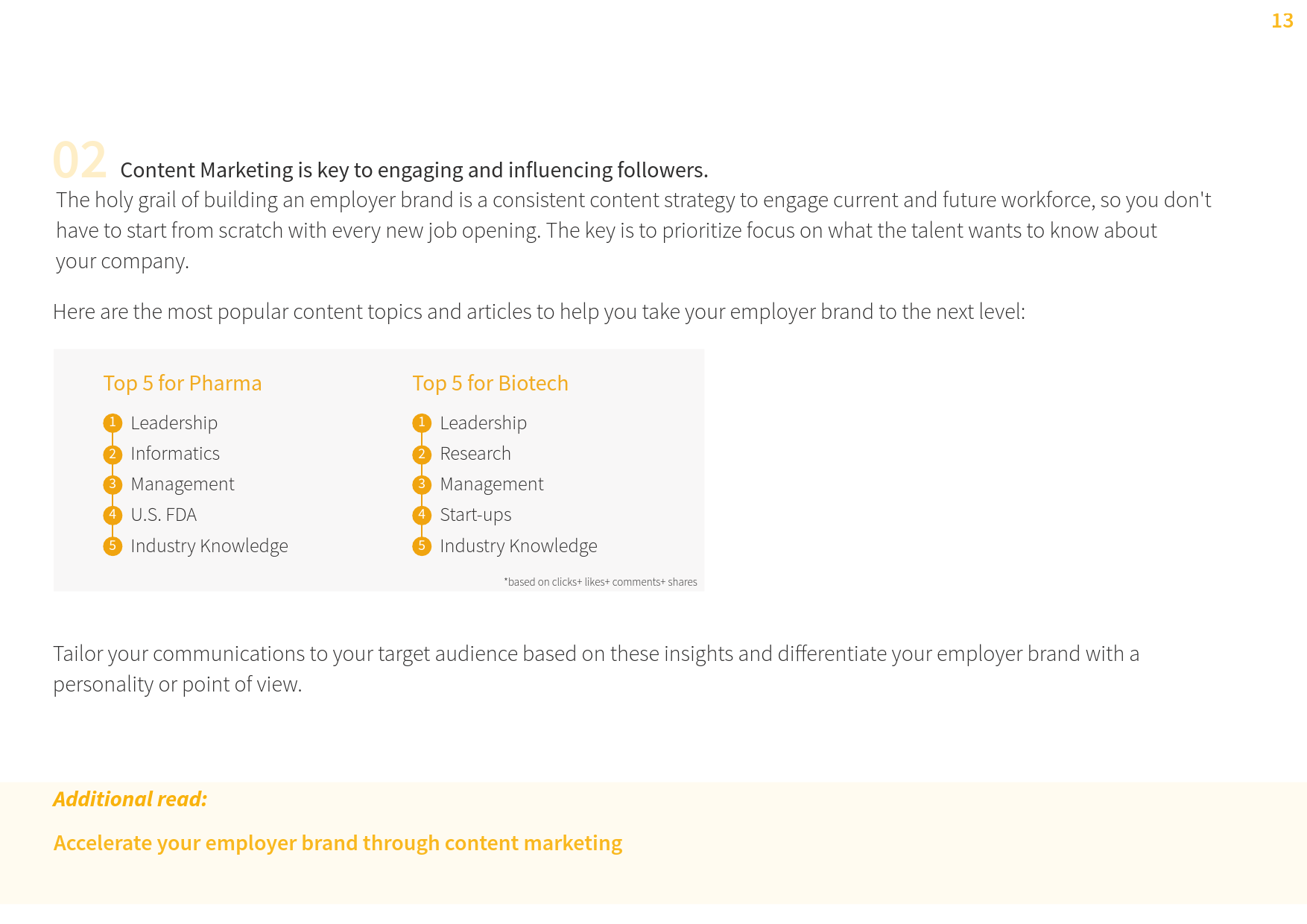The image size is (1307, 924).
Task: Click the Pharma number 2 Informatics bullet
Action: pos(113,454)
